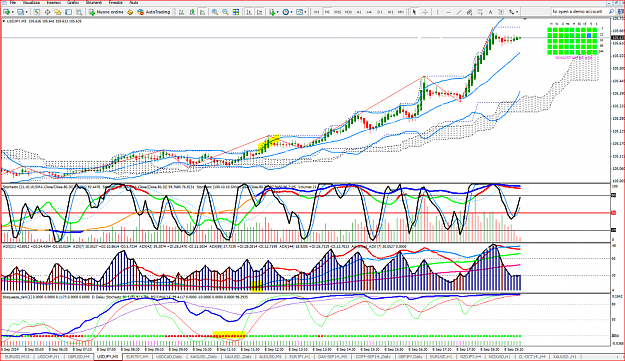Select the text drawing tool

pos(490,12)
